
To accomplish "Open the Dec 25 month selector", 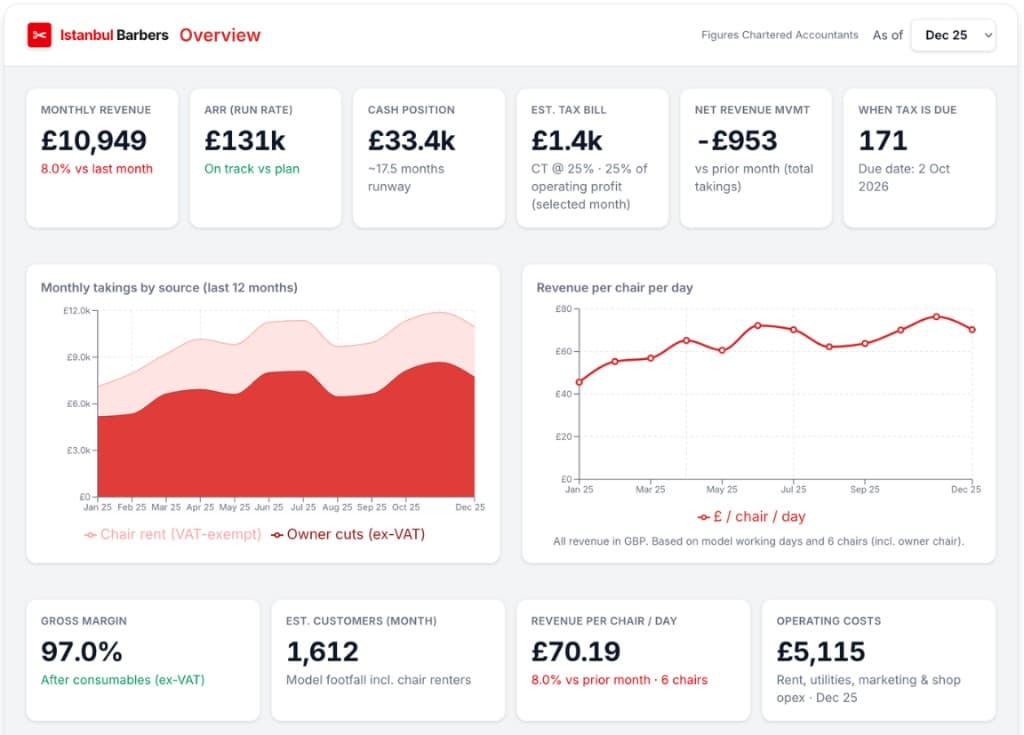I will (952, 34).
